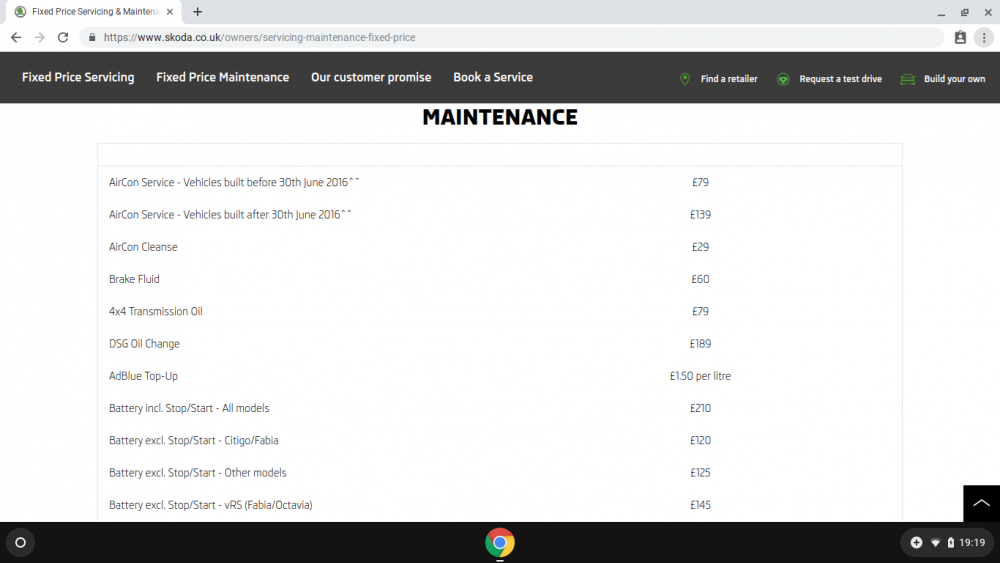Open Fixed Price Maintenance menu item

click(223, 77)
